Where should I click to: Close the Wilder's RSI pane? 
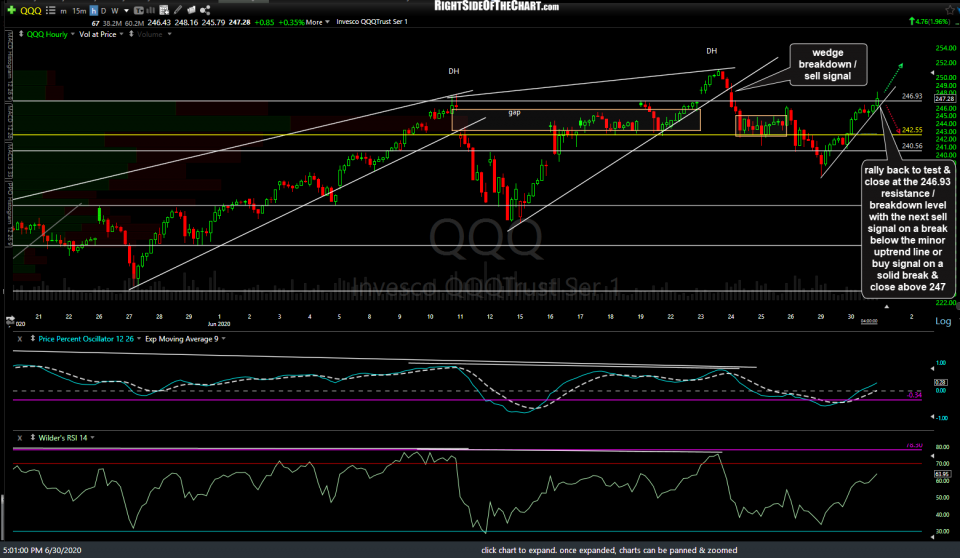point(20,438)
